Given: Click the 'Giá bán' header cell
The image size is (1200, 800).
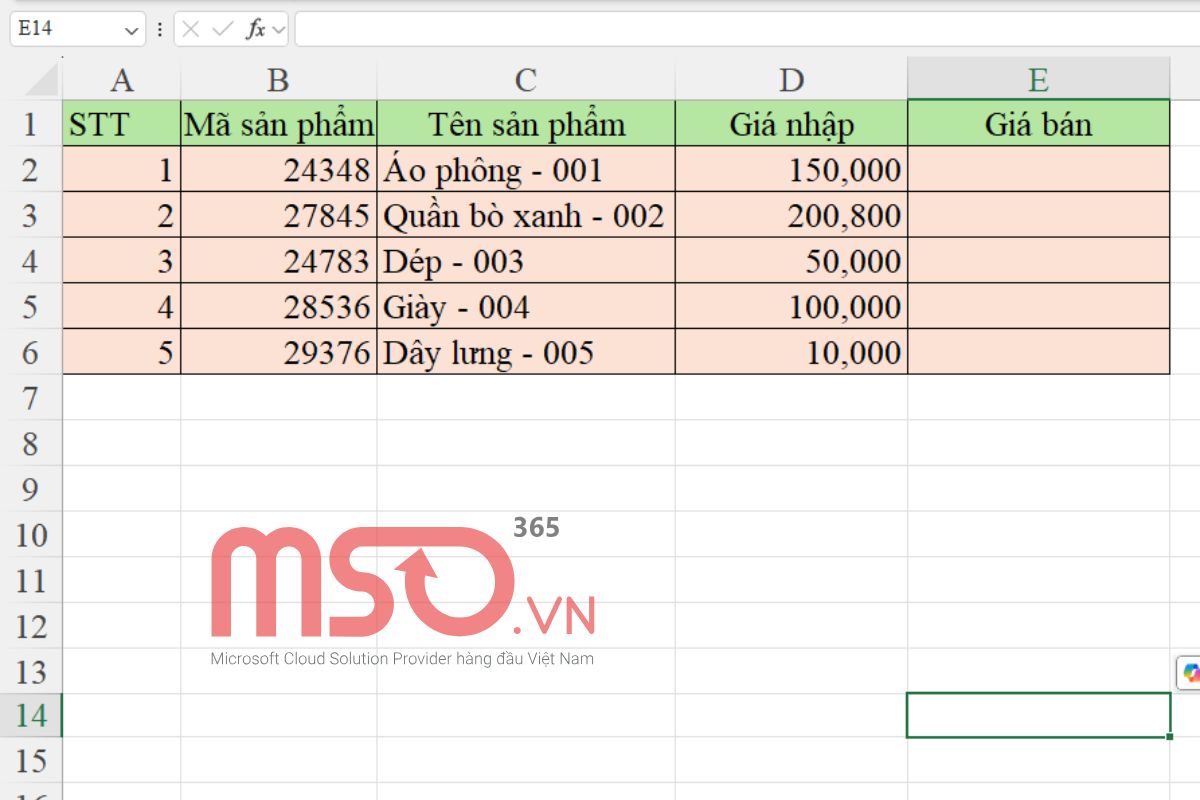Looking at the screenshot, I should [x=1038, y=124].
